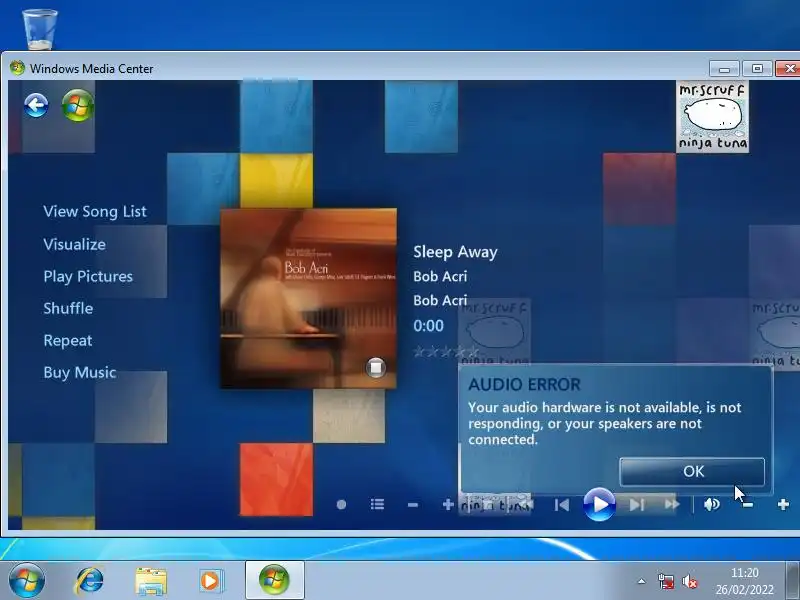Click the muted volume tray icon
Viewport: 800px width, 600px height.
[x=690, y=581]
